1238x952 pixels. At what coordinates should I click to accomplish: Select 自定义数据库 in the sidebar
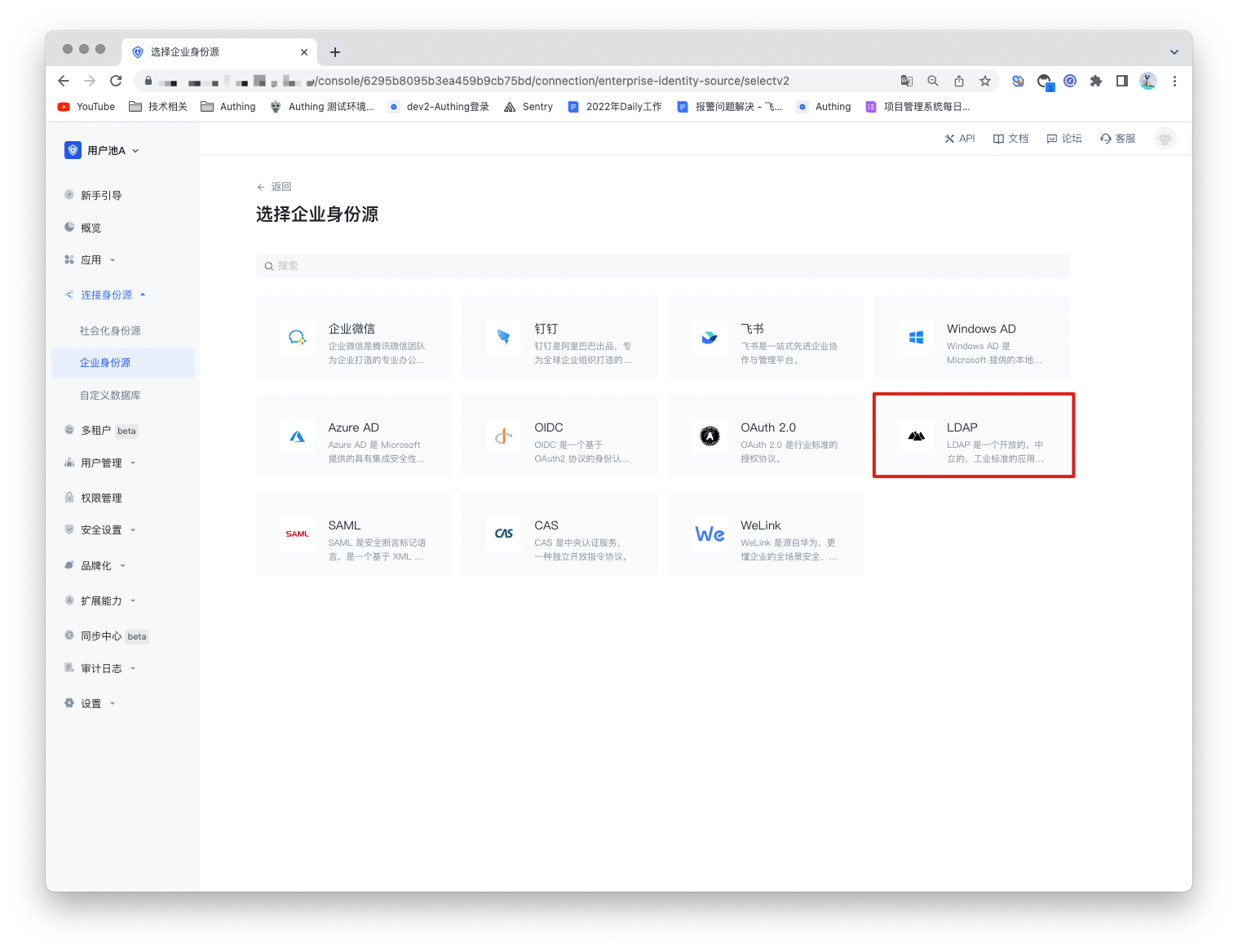[110, 396]
